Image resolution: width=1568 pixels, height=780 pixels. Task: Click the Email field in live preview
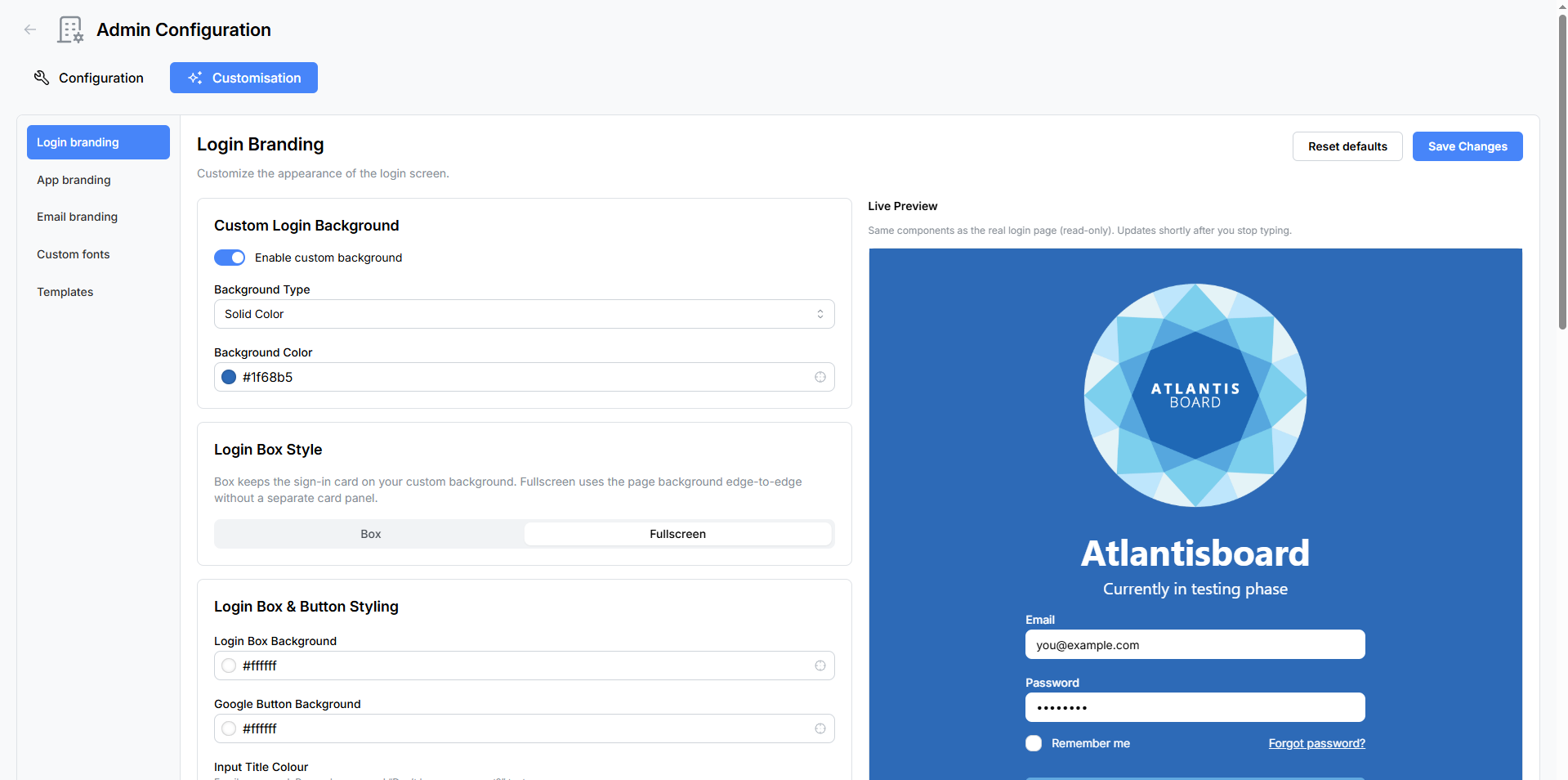(x=1195, y=644)
